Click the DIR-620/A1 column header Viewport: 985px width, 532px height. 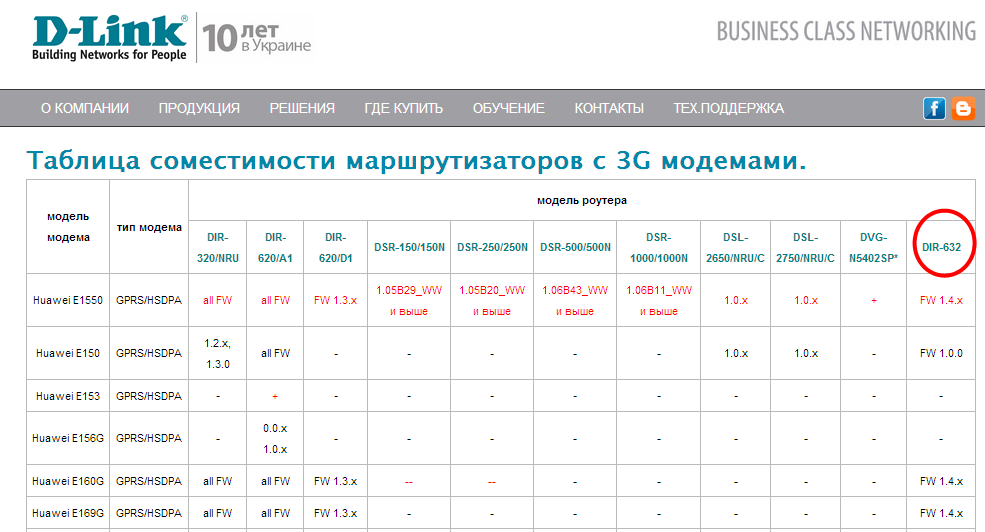[275, 247]
